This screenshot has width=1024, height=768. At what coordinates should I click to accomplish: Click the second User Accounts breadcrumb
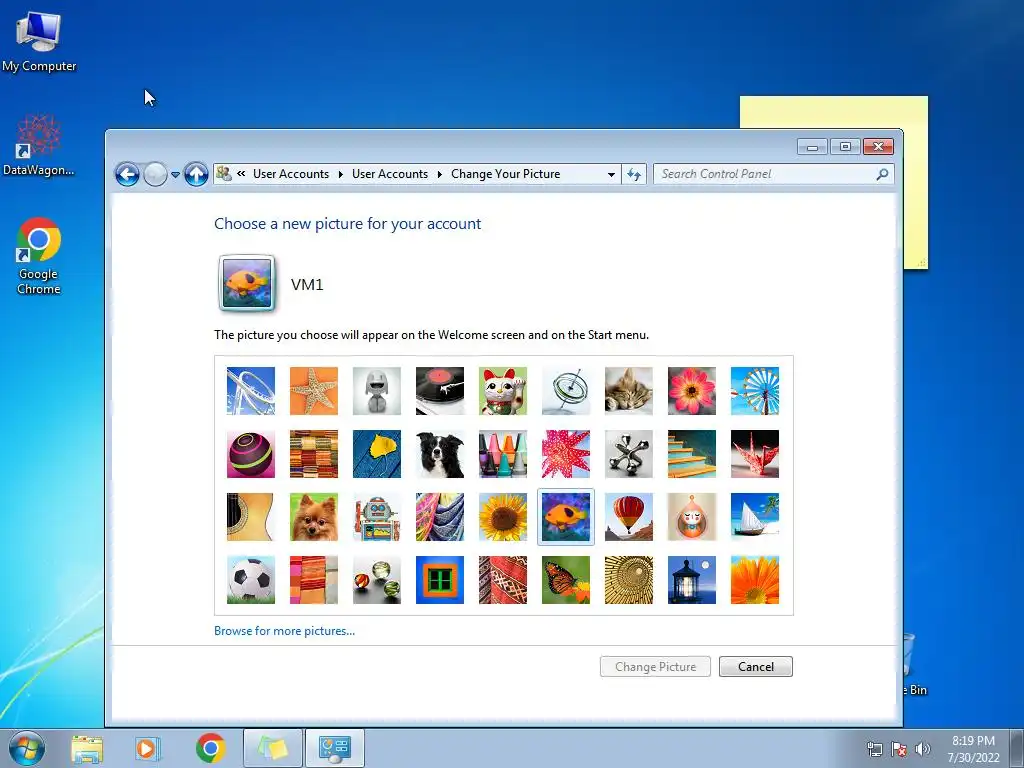click(x=390, y=174)
